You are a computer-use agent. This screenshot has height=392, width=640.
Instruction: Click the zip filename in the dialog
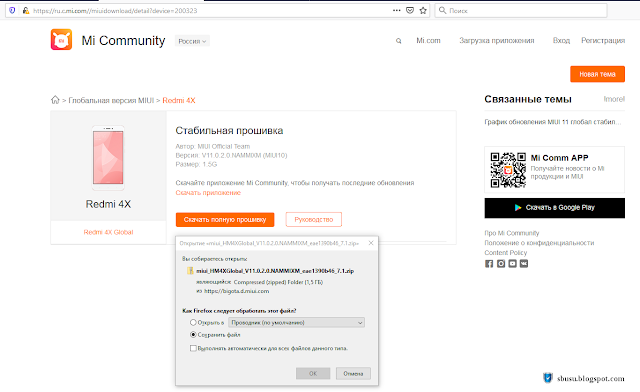click(x=275, y=271)
